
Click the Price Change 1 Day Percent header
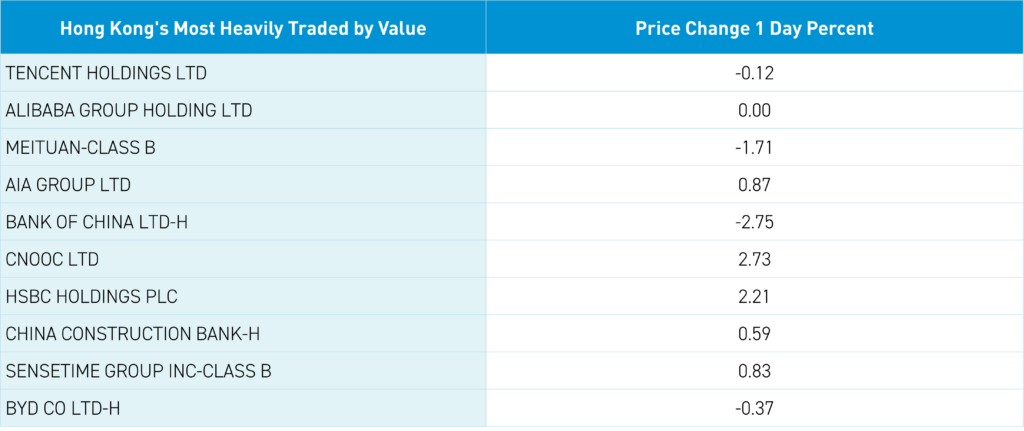tap(754, 28)
